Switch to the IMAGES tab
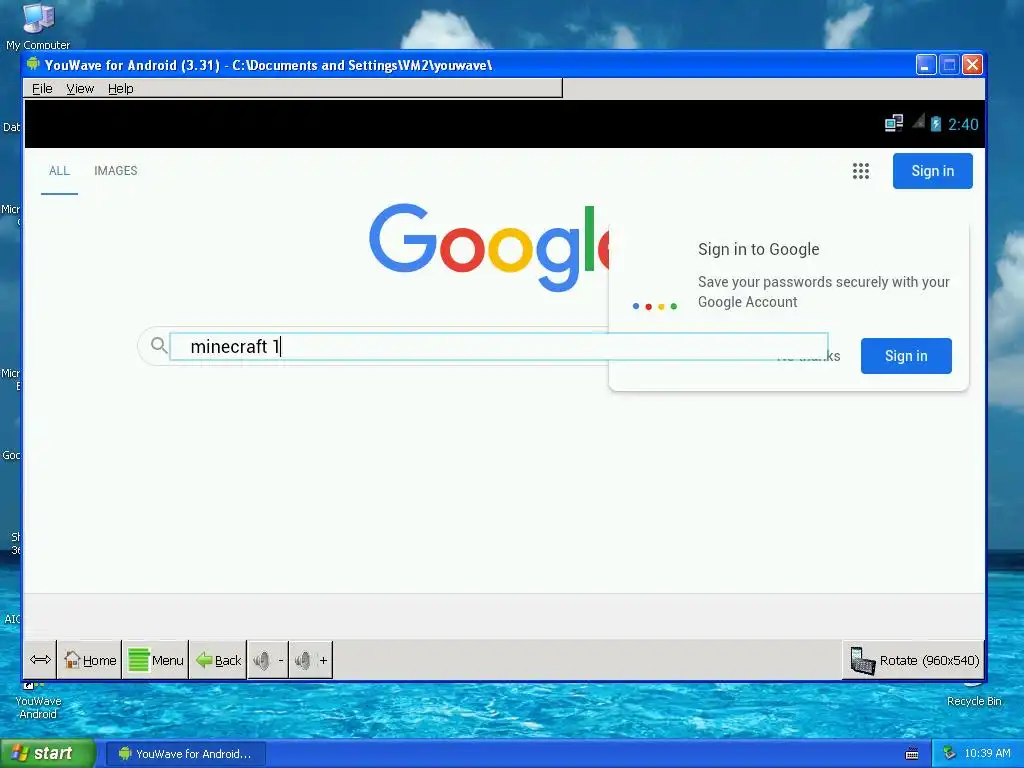 click(116, 171)
